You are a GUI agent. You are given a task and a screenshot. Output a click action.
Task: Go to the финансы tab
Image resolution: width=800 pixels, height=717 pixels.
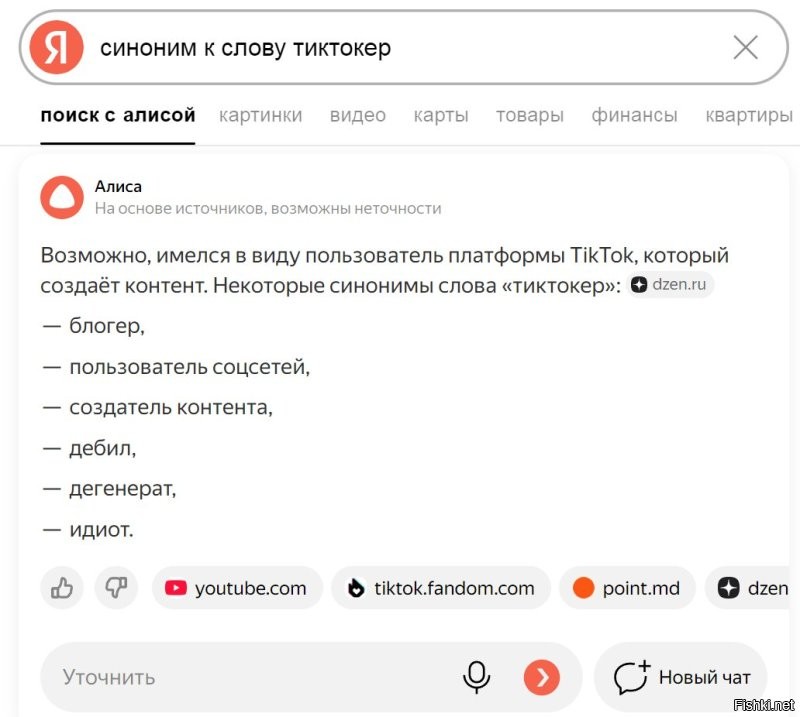click(x=634, y=115)
